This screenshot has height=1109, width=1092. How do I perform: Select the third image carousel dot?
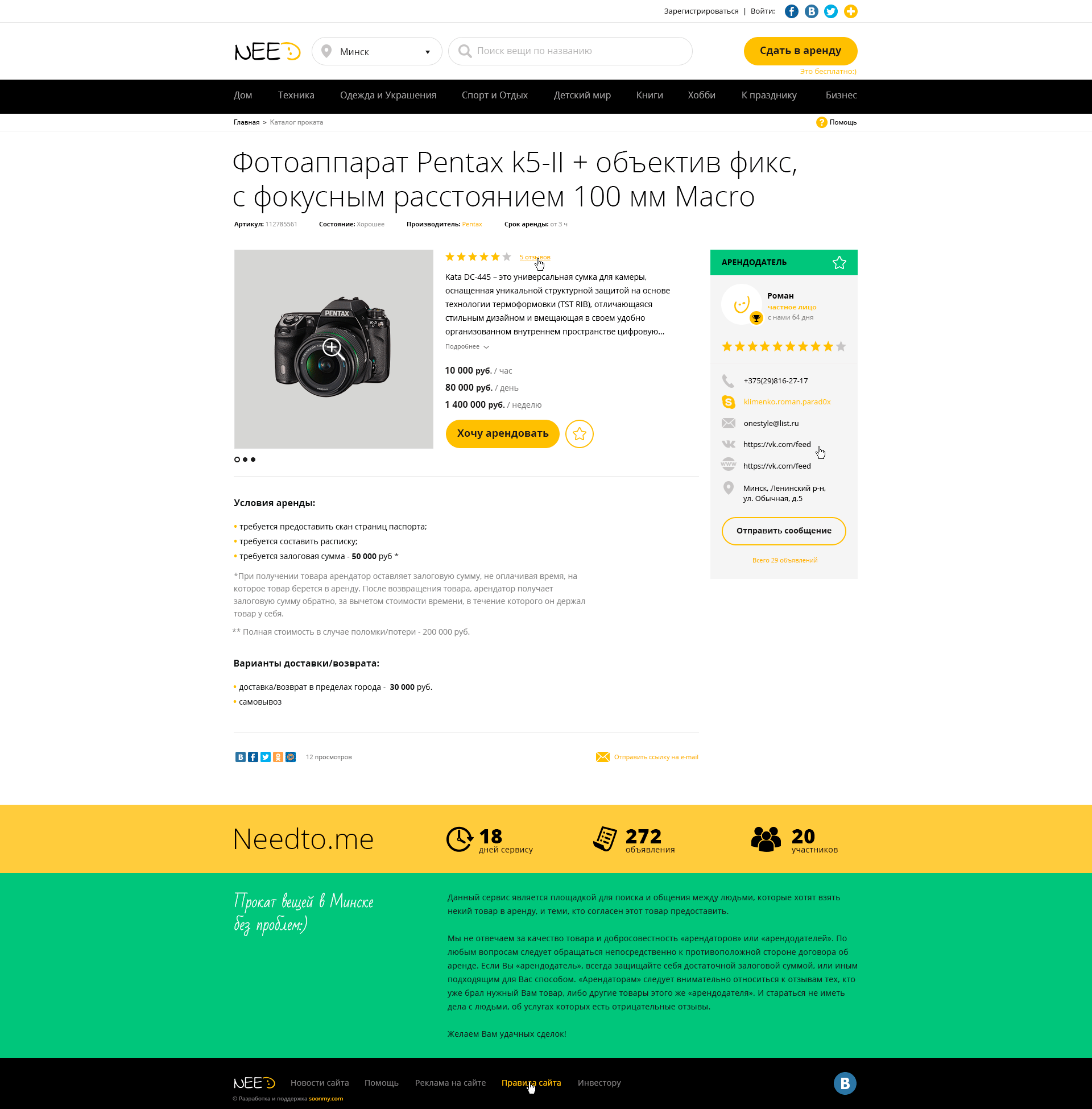[x=253, y=460]
